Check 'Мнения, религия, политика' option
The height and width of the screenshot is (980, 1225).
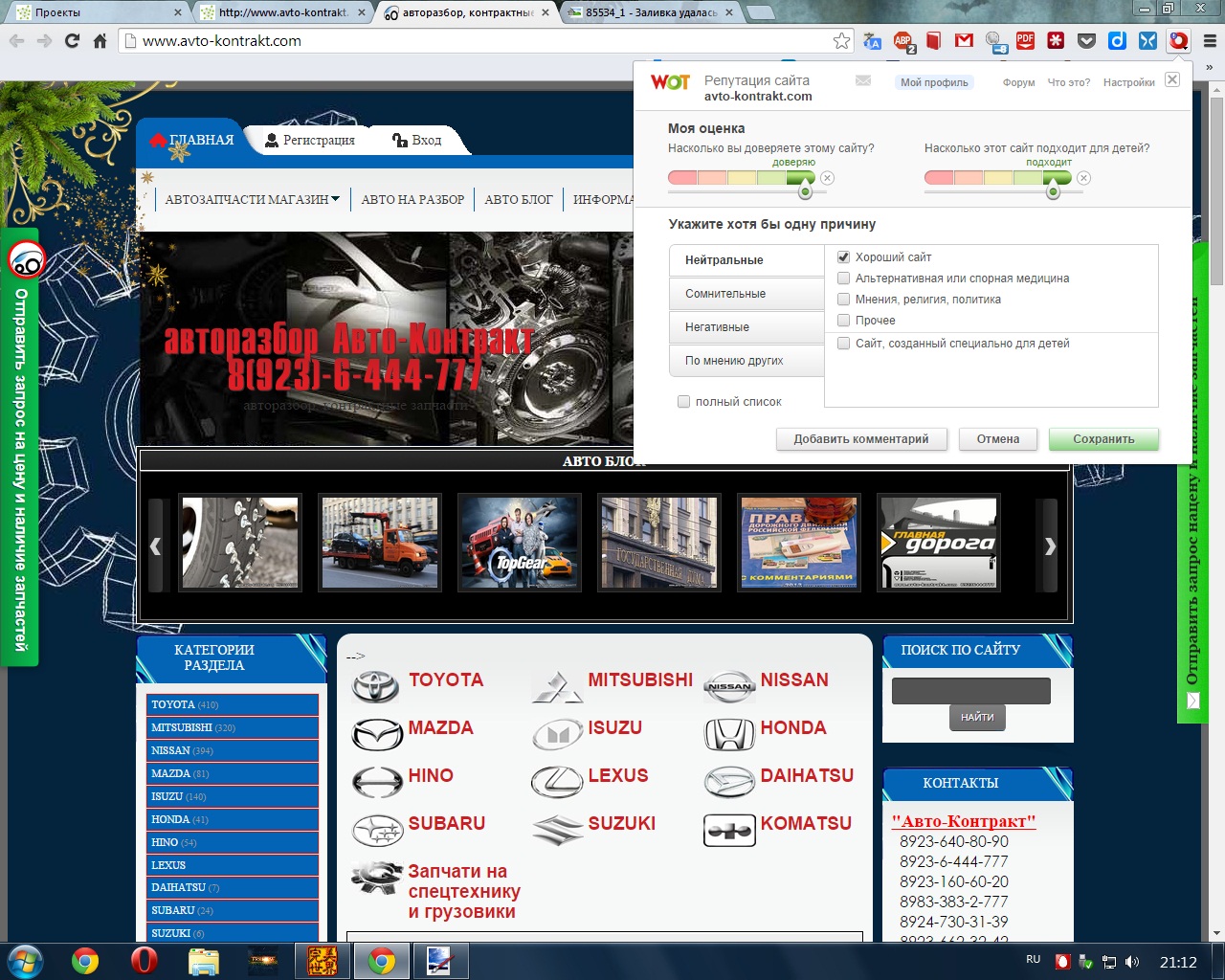[843, 300]
